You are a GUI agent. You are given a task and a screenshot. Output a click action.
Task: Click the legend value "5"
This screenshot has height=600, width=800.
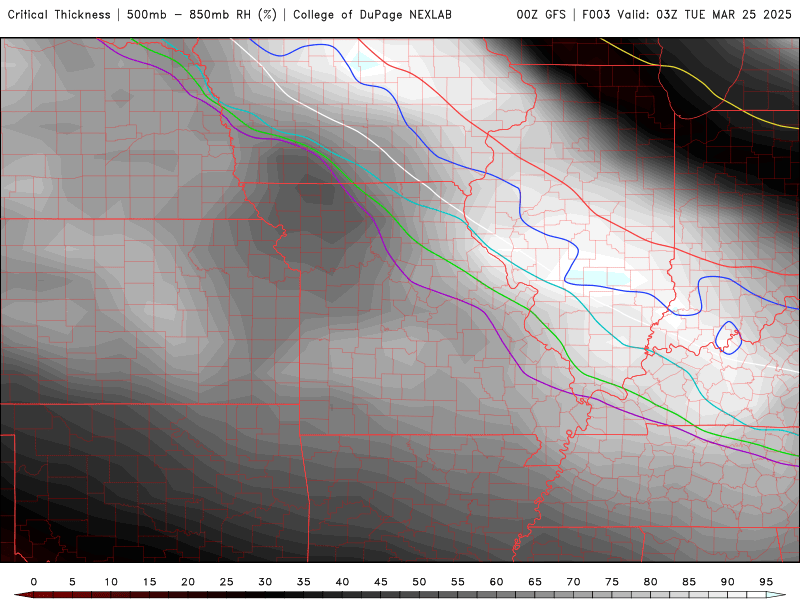tap(72, 582)
